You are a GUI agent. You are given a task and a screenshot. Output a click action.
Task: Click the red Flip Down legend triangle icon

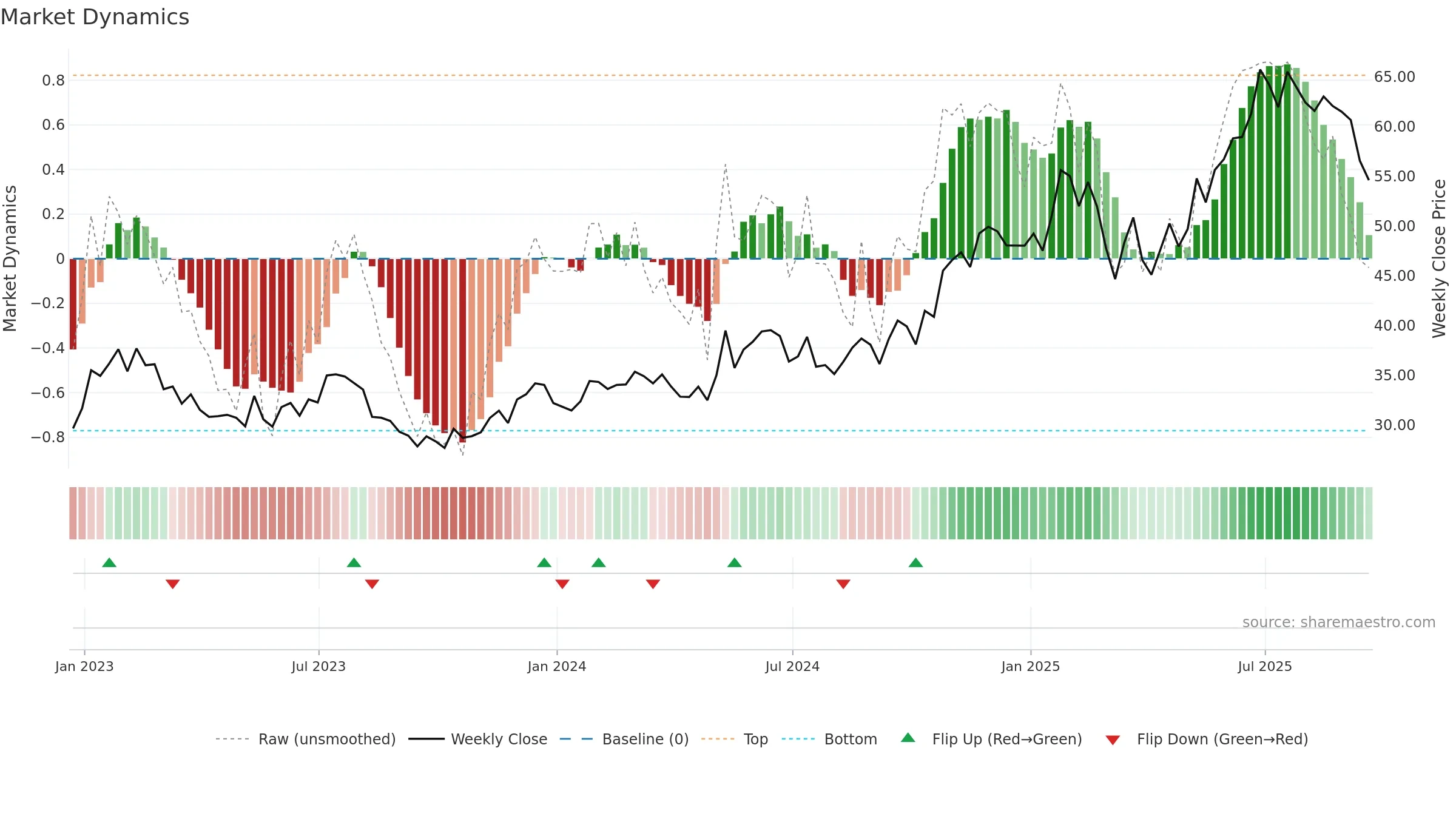tap(1113, 740)
